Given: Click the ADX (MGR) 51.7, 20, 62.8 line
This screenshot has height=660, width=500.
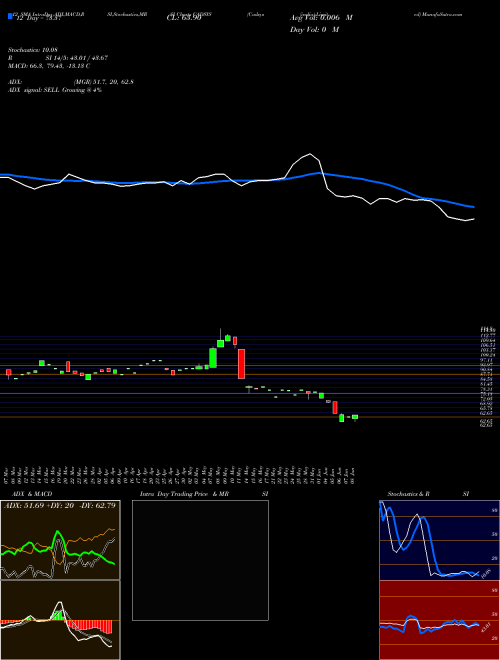Looking at the screenshot, I should [70, 82].
